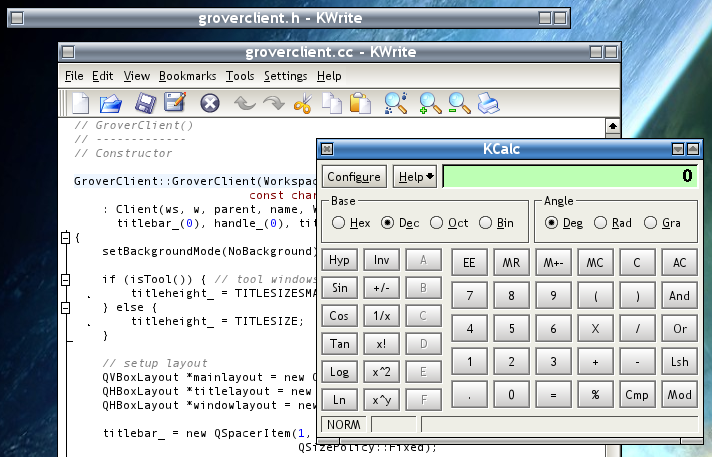Click the +/- sign change button
This screenshot has height=457, width=712.
[x=381, y=288]
